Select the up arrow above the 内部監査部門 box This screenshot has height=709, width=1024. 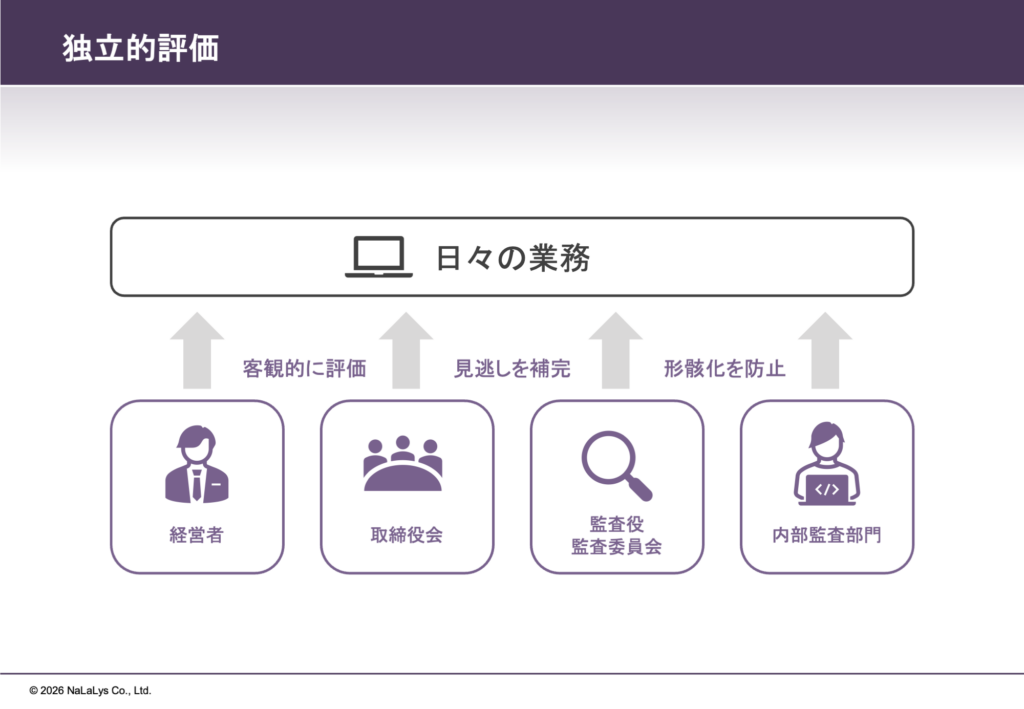coord(825,350)
